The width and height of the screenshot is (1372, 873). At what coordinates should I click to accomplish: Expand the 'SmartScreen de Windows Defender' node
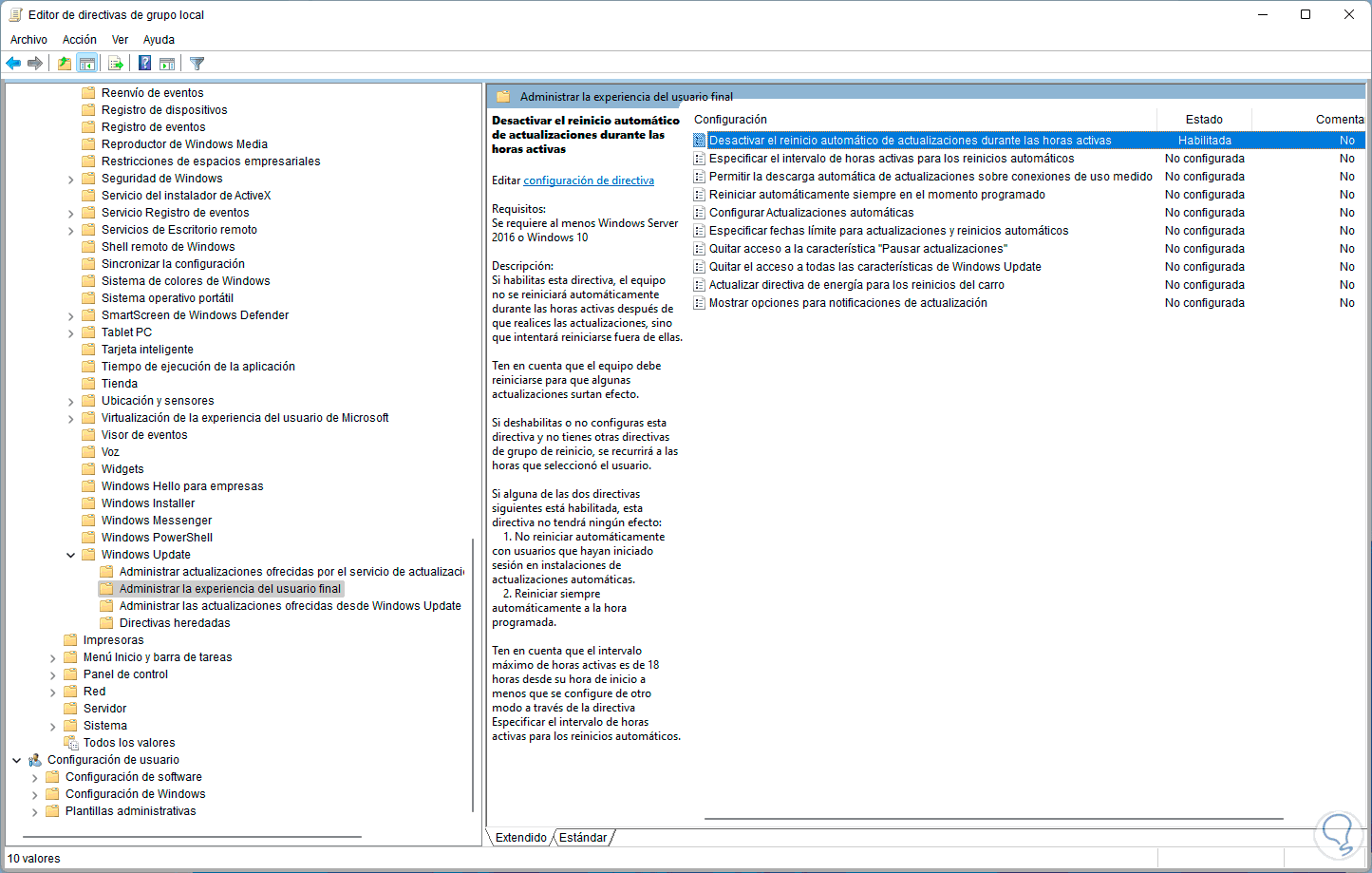70,315
